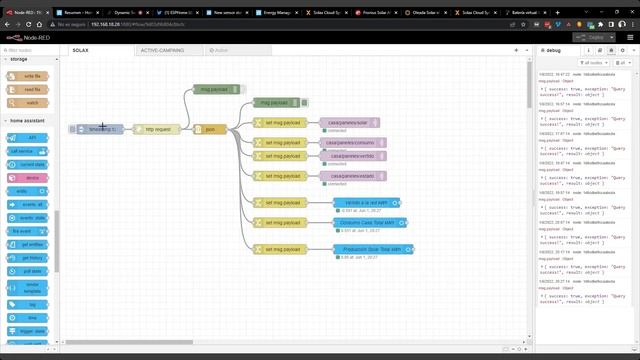Select the casa/paneles/estado mqtt node
The image size is (640, 360).
tap(353, 176)
